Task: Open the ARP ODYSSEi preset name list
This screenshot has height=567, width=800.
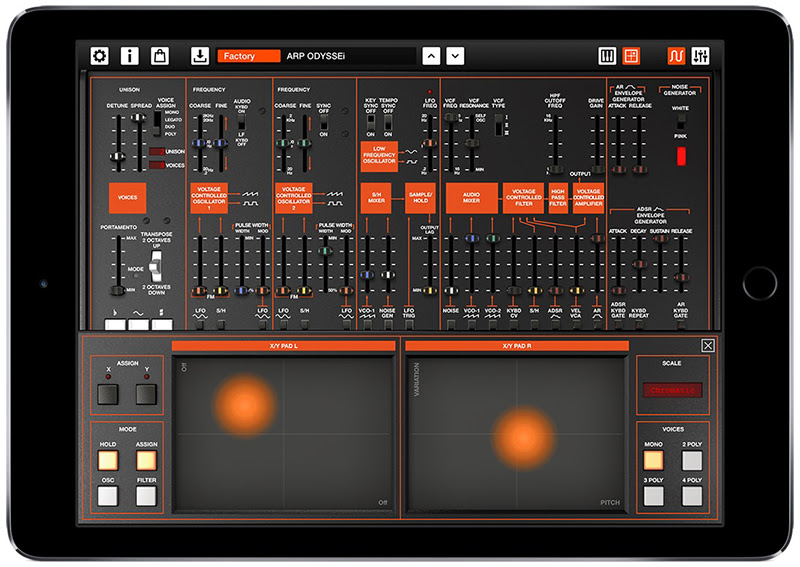Action: coord(349,56)
